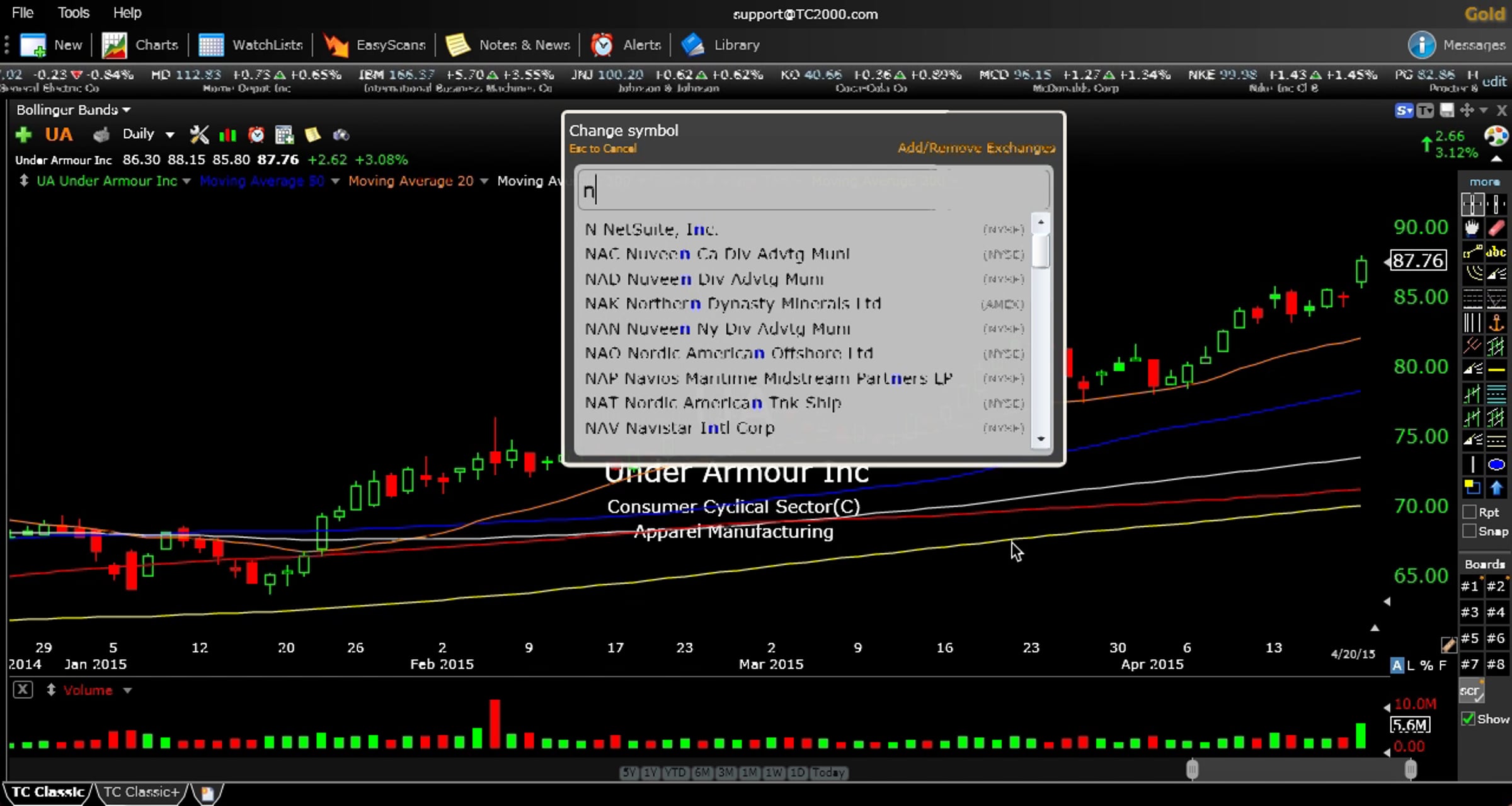Select the three vertical lines tool
The height and width of the screenshot is (806, 1512).
(1472, 323)
